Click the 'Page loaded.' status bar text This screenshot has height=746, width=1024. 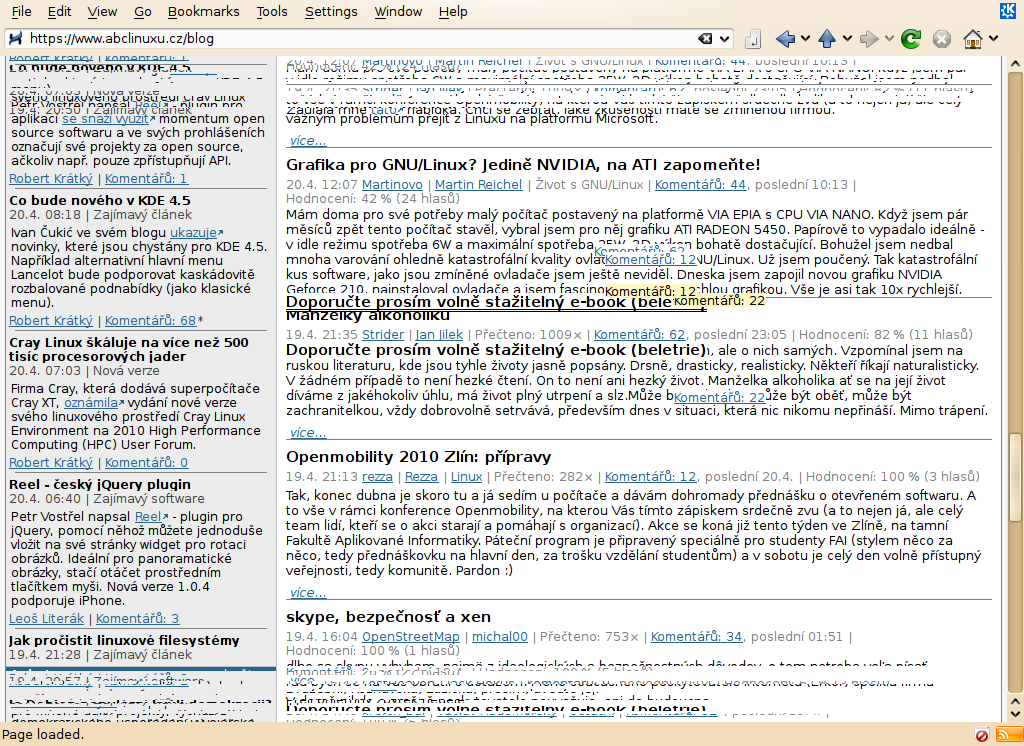point(43,734)
